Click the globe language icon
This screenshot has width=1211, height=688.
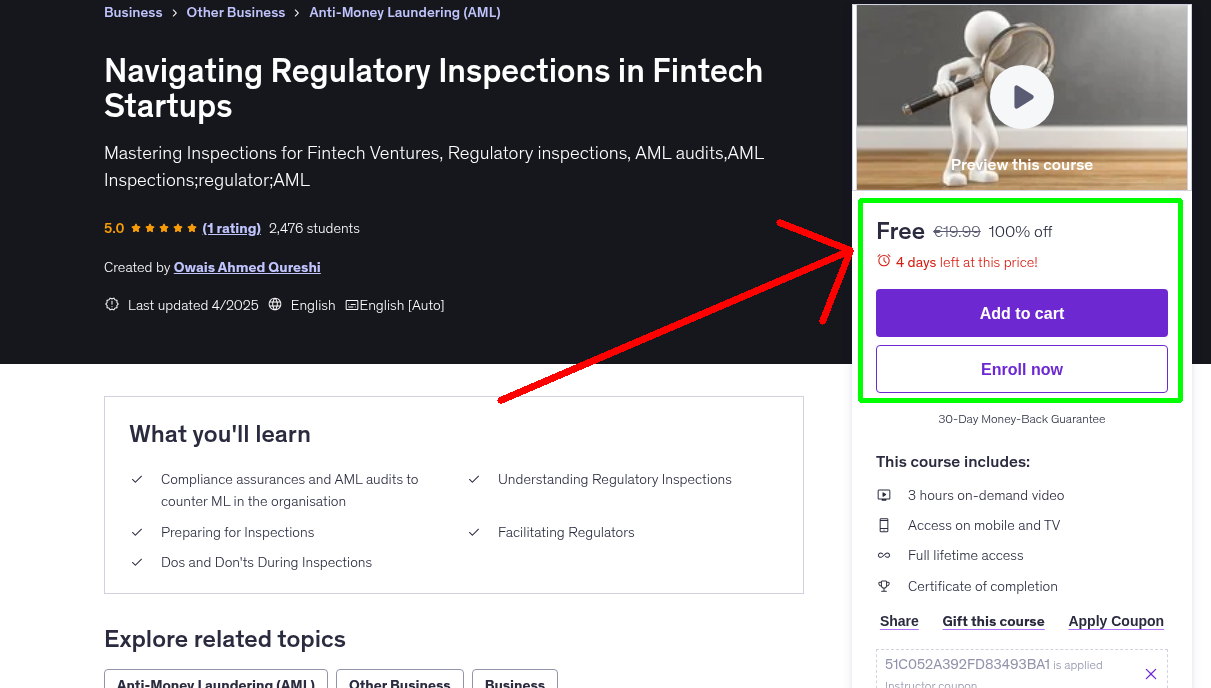point(276,305)
